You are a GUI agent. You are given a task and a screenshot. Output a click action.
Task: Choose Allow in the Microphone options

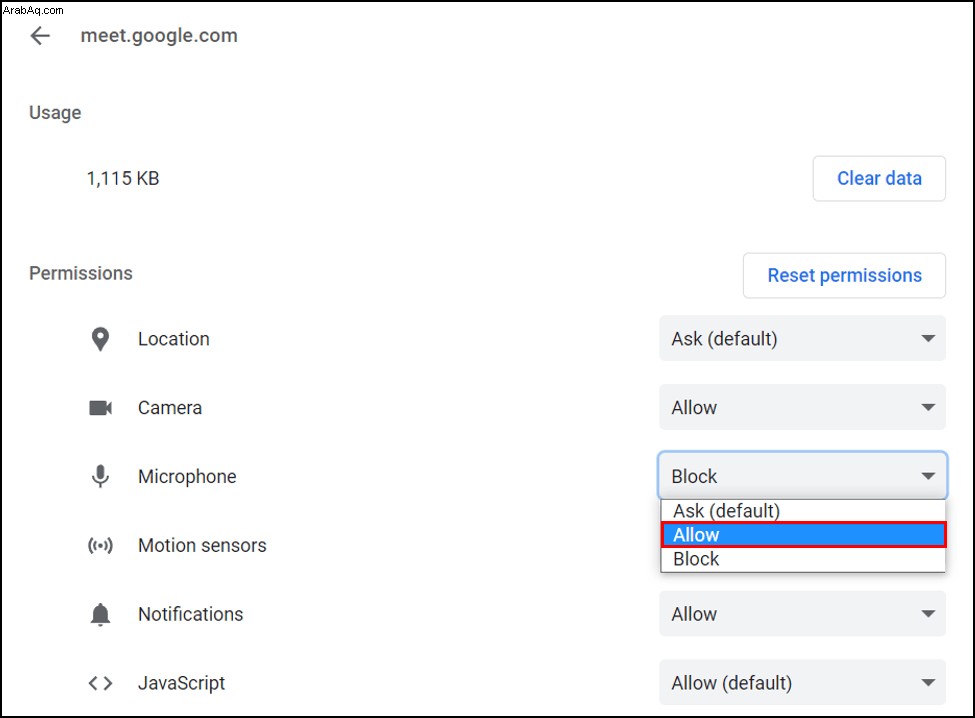(803, 535)
